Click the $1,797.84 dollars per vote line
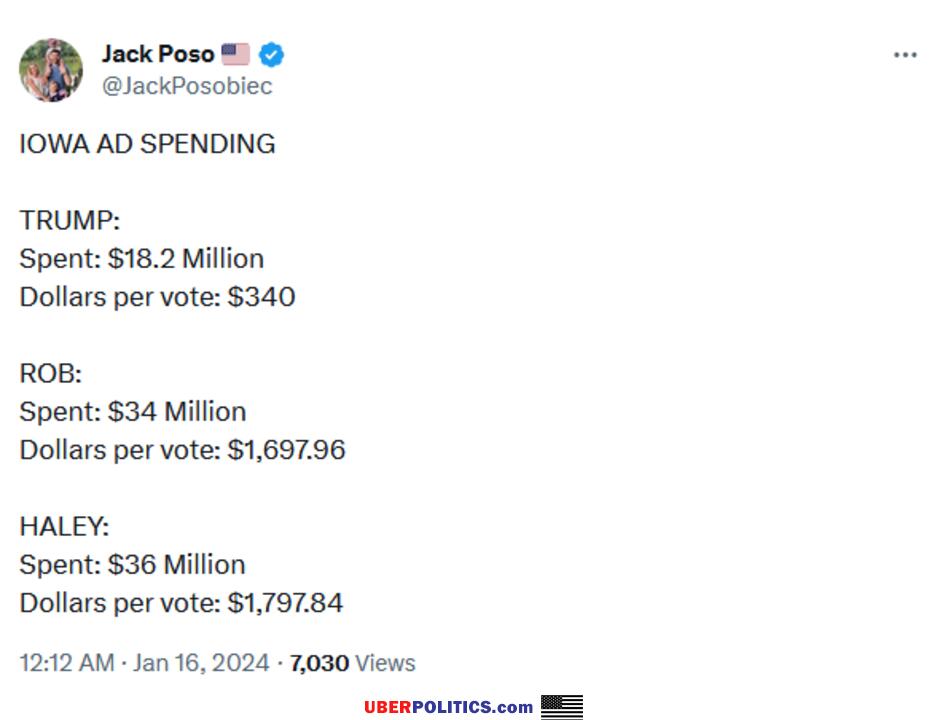Image resolution: width=940 pixels, height=720 pixels. [181, 602]
